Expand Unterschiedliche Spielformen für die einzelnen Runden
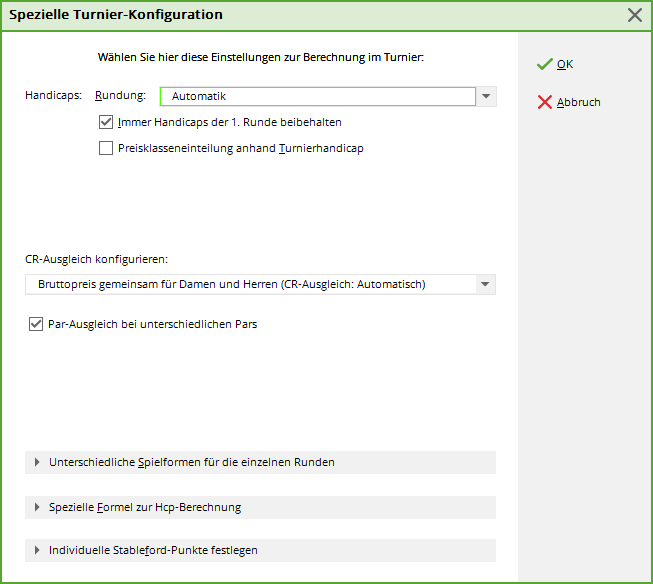This screenshot has height=584, width=653. [x=192, y=462]
